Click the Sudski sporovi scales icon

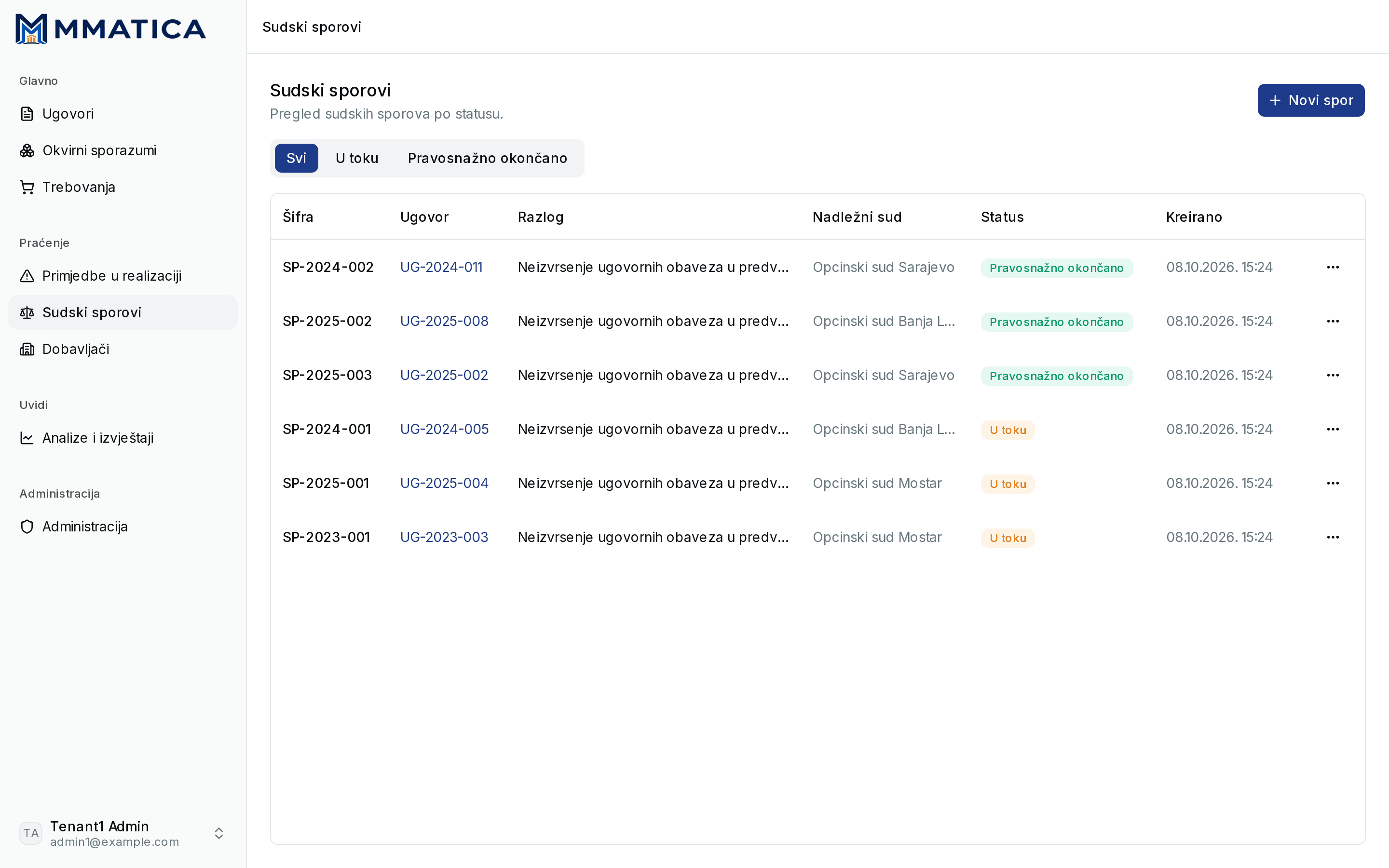point(27,313)
